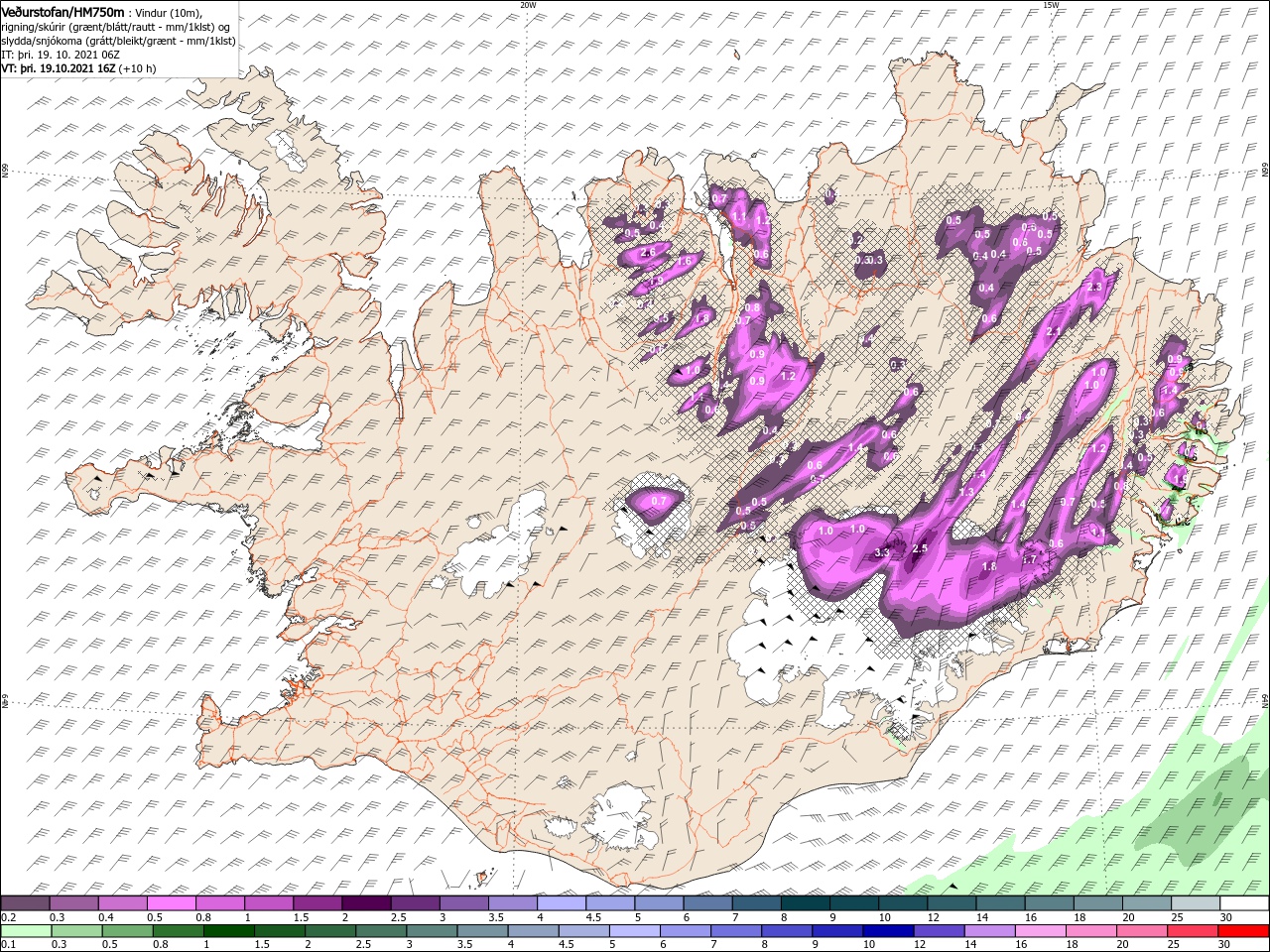The image size is (1270, 952).
Task: Click the 0.2 label in the upper legend row
Action: (8, 916)
